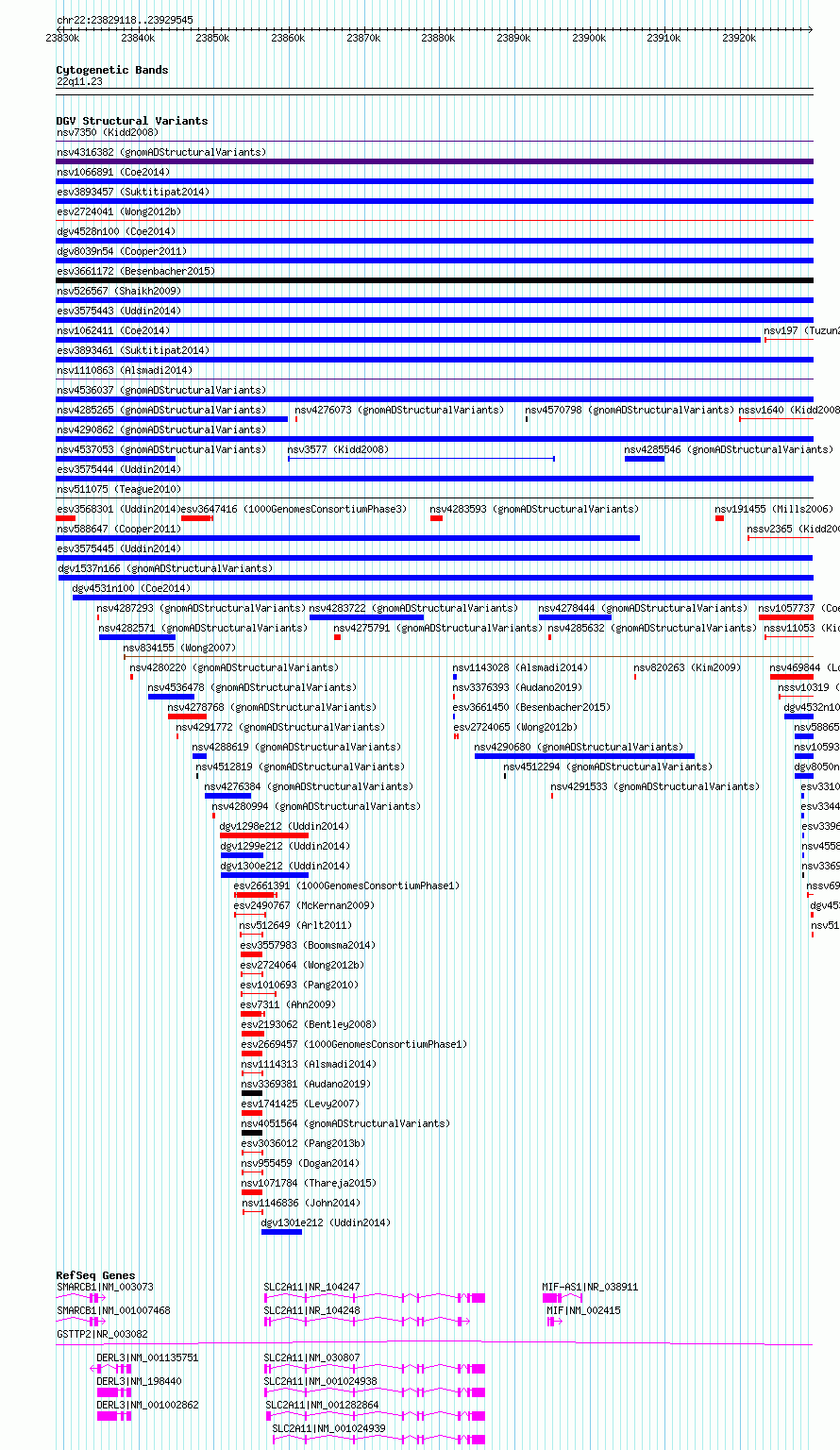Open SMARCB1|NM_003073 gene label
The image size is (840, 1450).
point(105,1288)
